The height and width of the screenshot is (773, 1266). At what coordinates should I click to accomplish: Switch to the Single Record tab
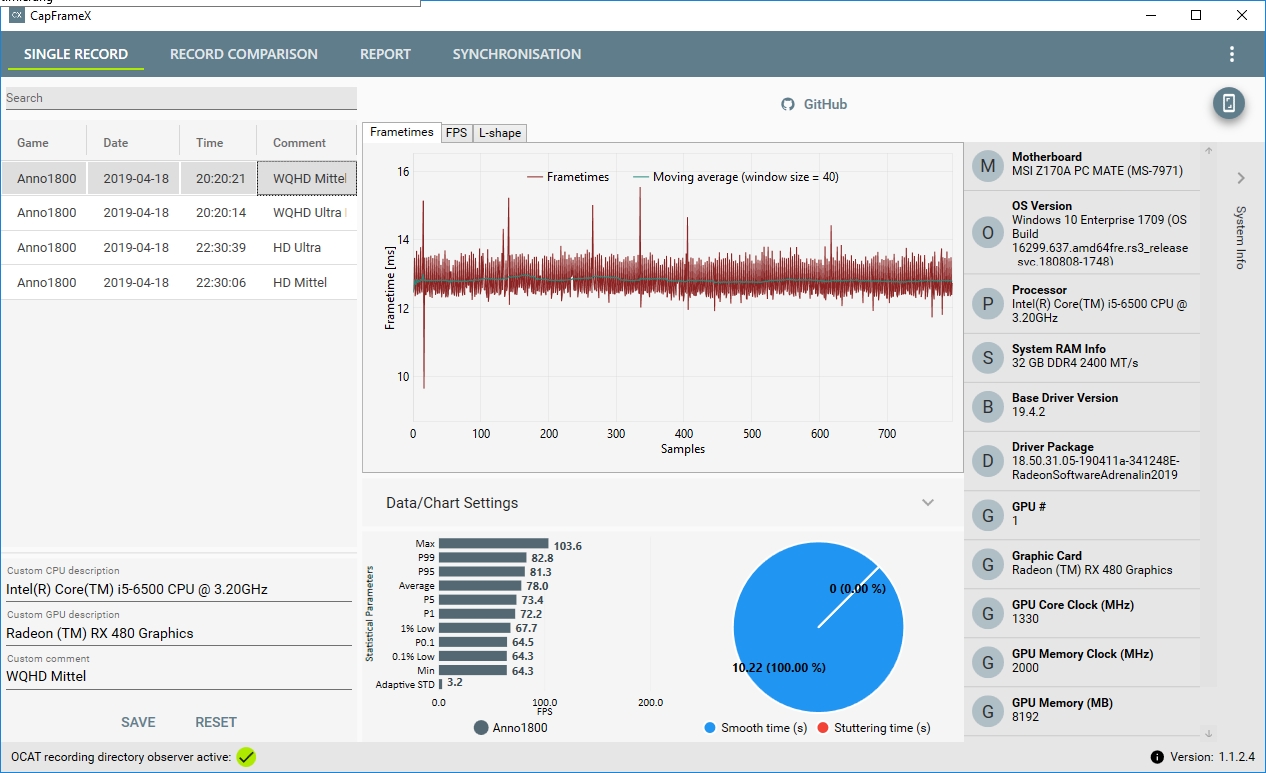[76, 54]
